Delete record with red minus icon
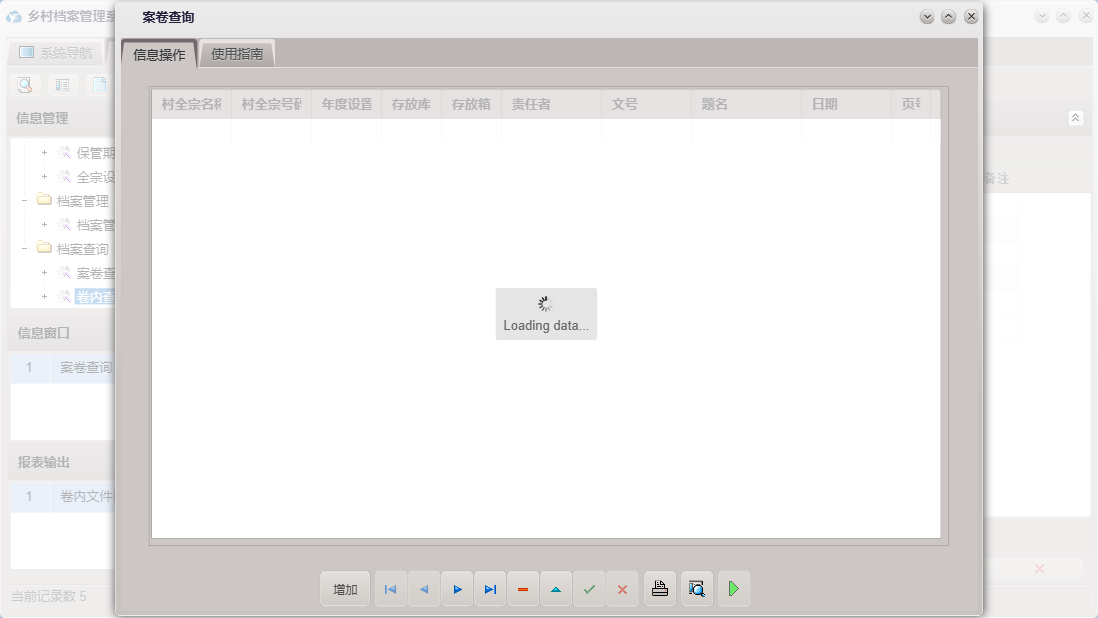 click(523, 589)
